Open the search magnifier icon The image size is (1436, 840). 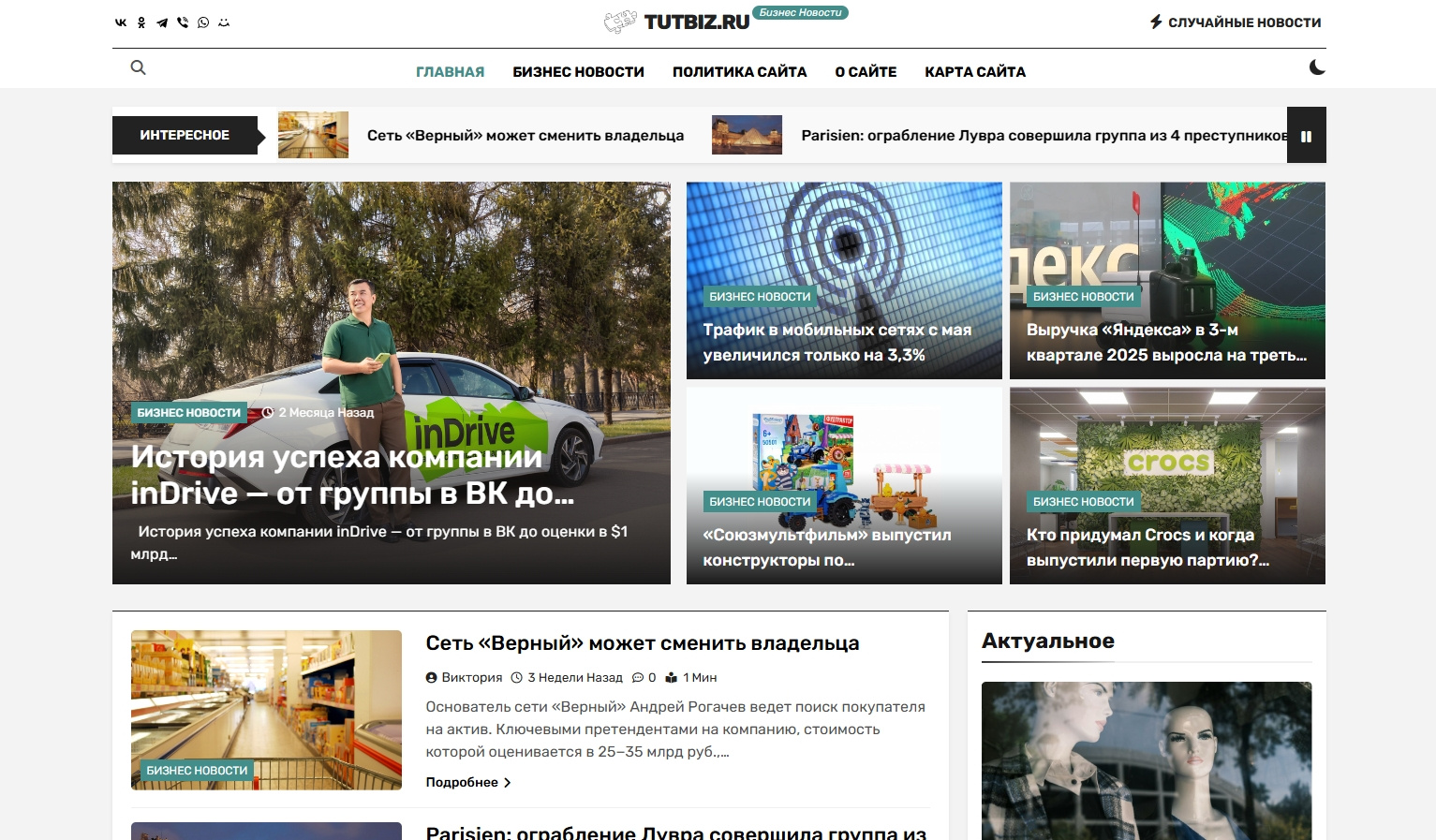[138, 67]
